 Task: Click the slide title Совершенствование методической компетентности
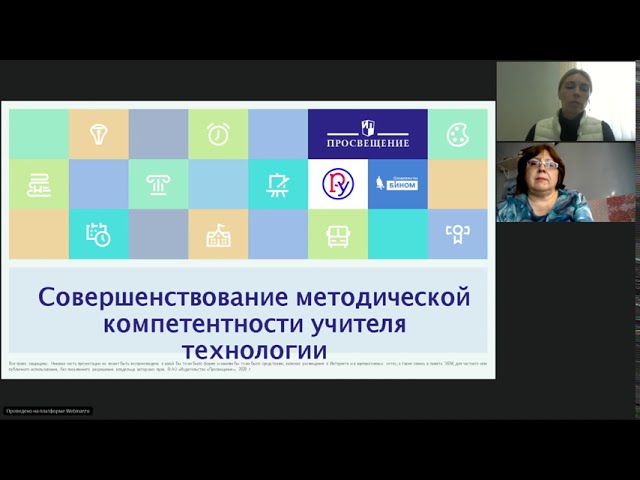[x=254, y=324]
